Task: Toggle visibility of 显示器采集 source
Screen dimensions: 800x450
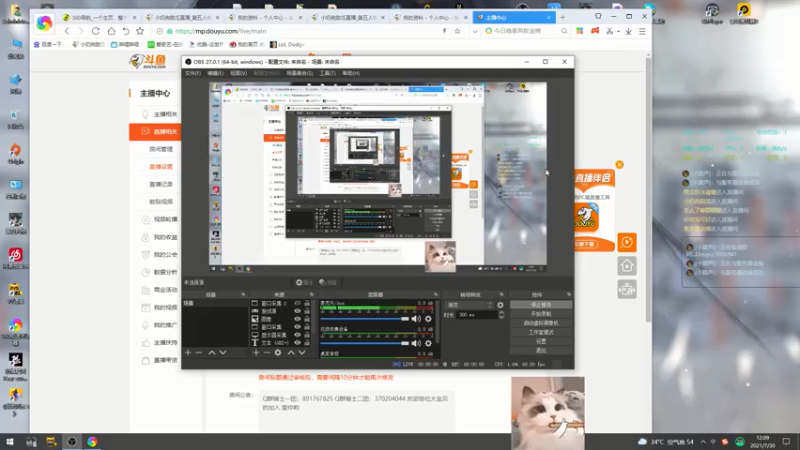Action: (x=297, y=335)
